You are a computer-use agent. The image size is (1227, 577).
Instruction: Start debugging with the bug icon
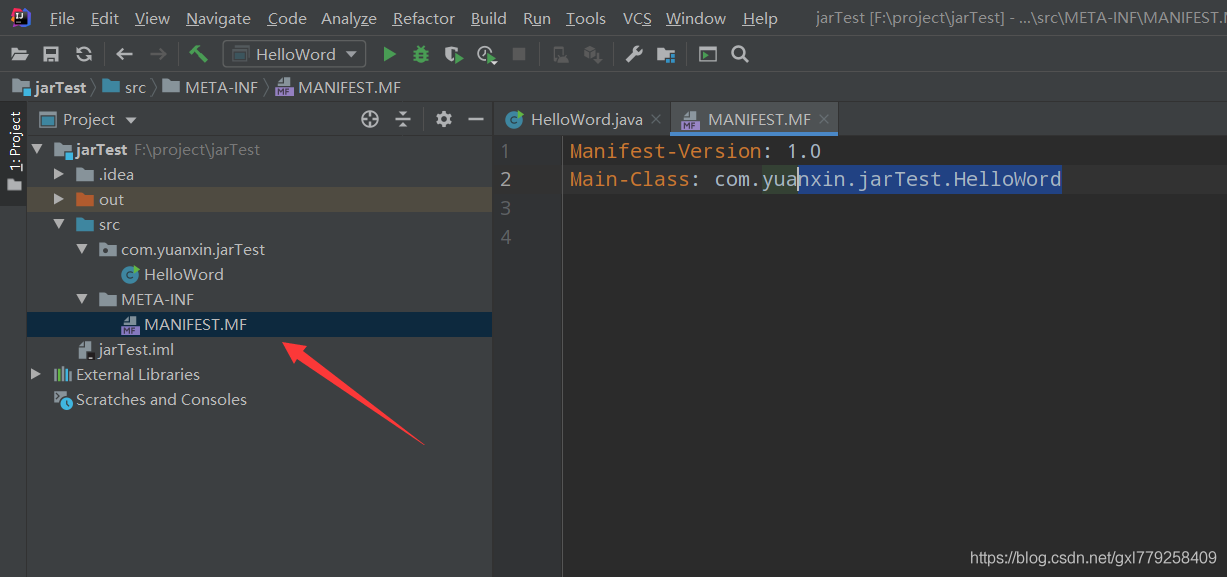pos(421,55)
